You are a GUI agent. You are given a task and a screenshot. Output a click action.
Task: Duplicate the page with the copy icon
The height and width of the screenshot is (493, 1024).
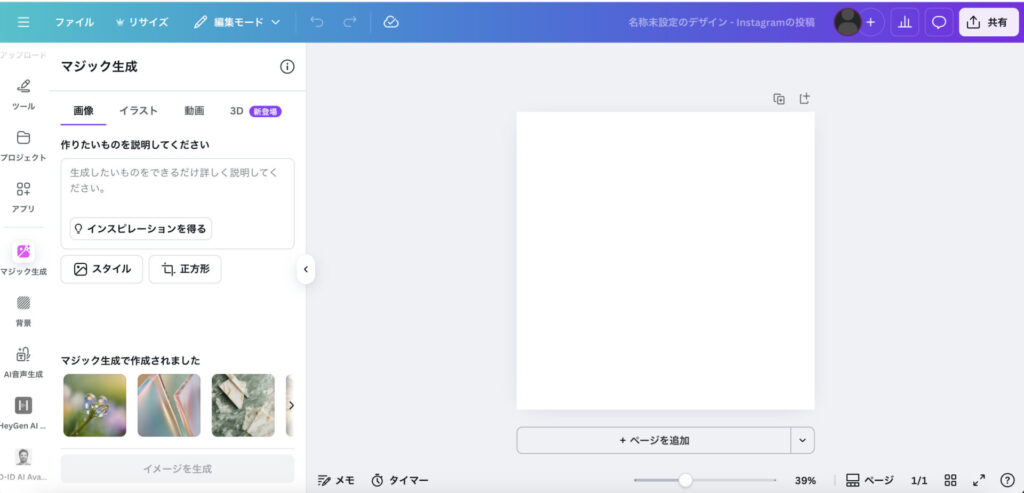coord(779,99)
